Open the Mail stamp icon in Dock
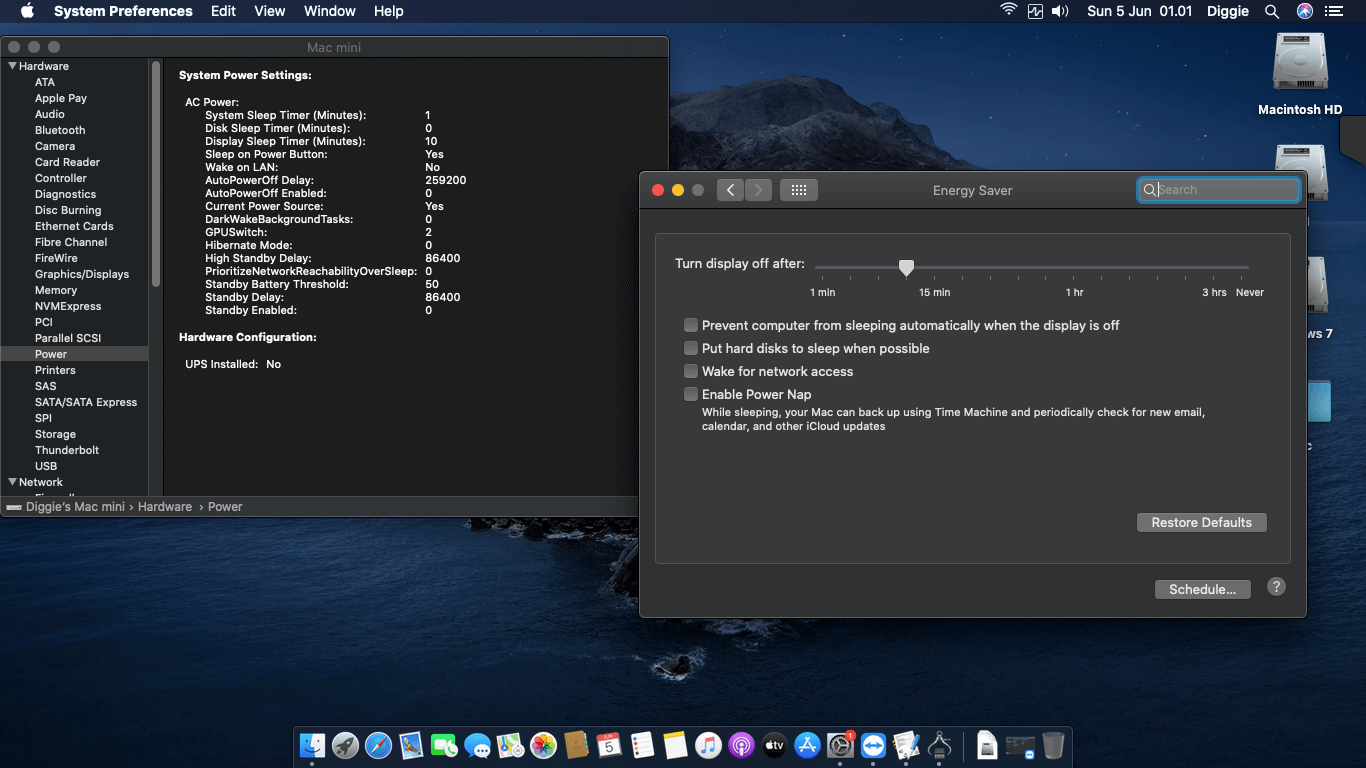This screenshot has height=768, width=1366. pyautogui.click(x=412, y=745)
